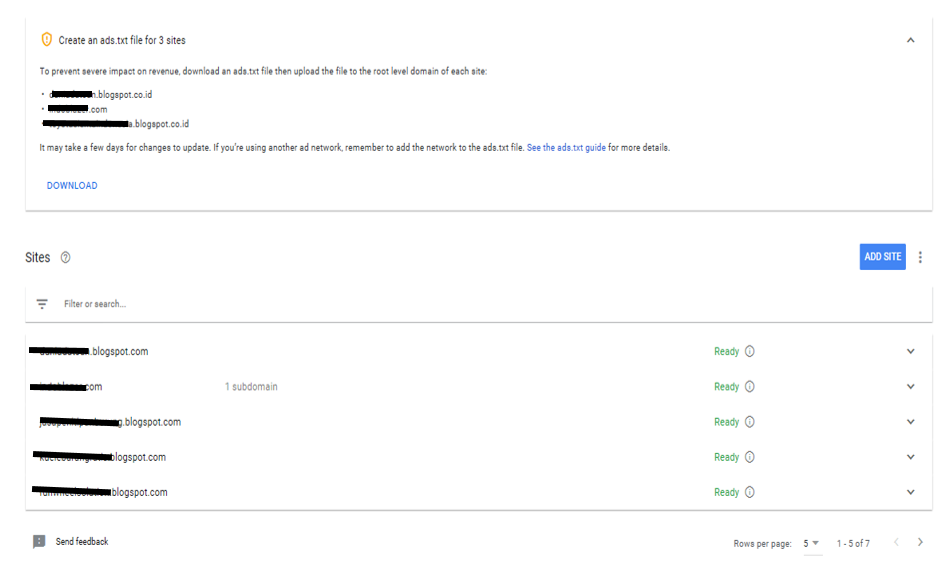Go to the next page of sites

pos(920,543)
